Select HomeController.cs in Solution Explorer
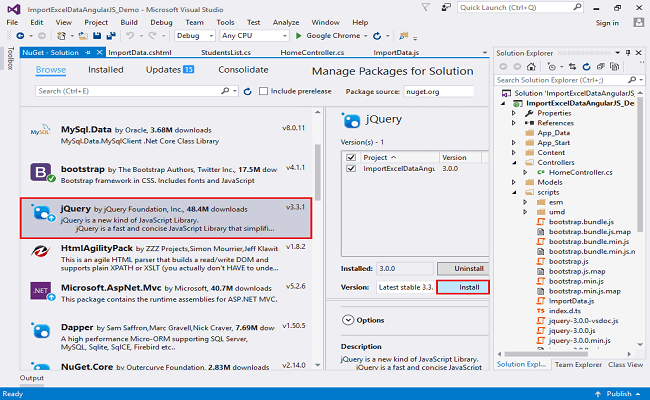This screenshot has height=400, width=650. coord(580,172)
